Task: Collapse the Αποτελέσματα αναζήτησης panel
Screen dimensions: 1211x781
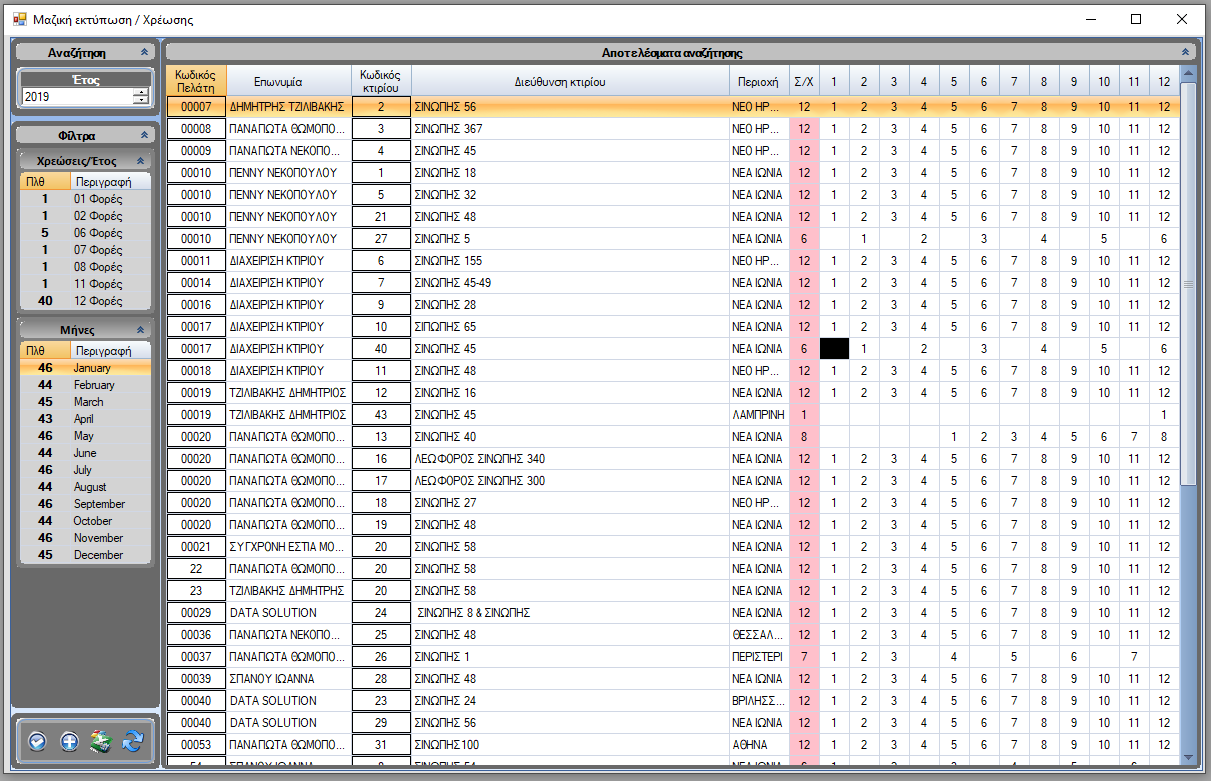Action: click(1186, 52)
